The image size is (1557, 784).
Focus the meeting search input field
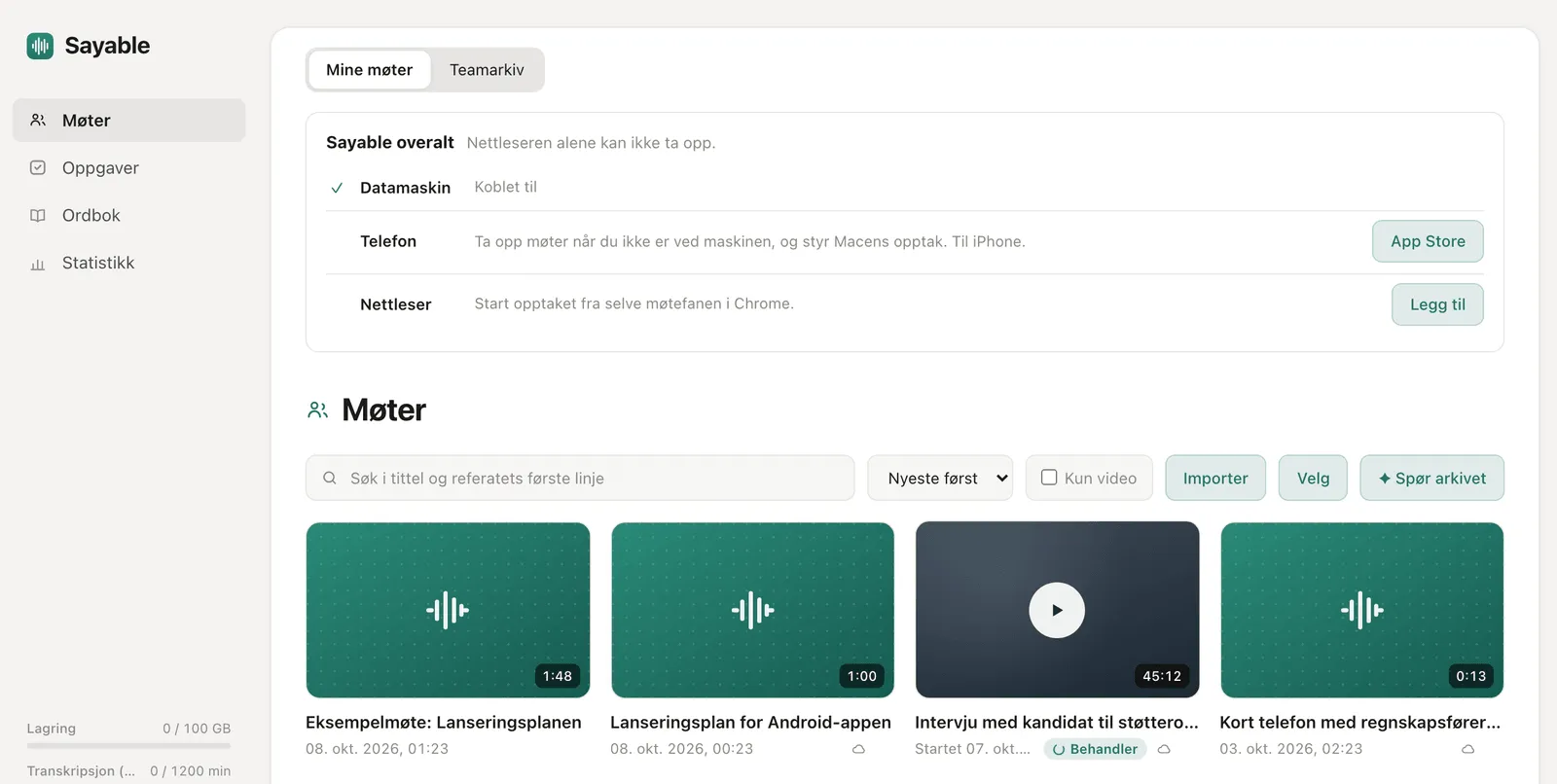[580, 478]
